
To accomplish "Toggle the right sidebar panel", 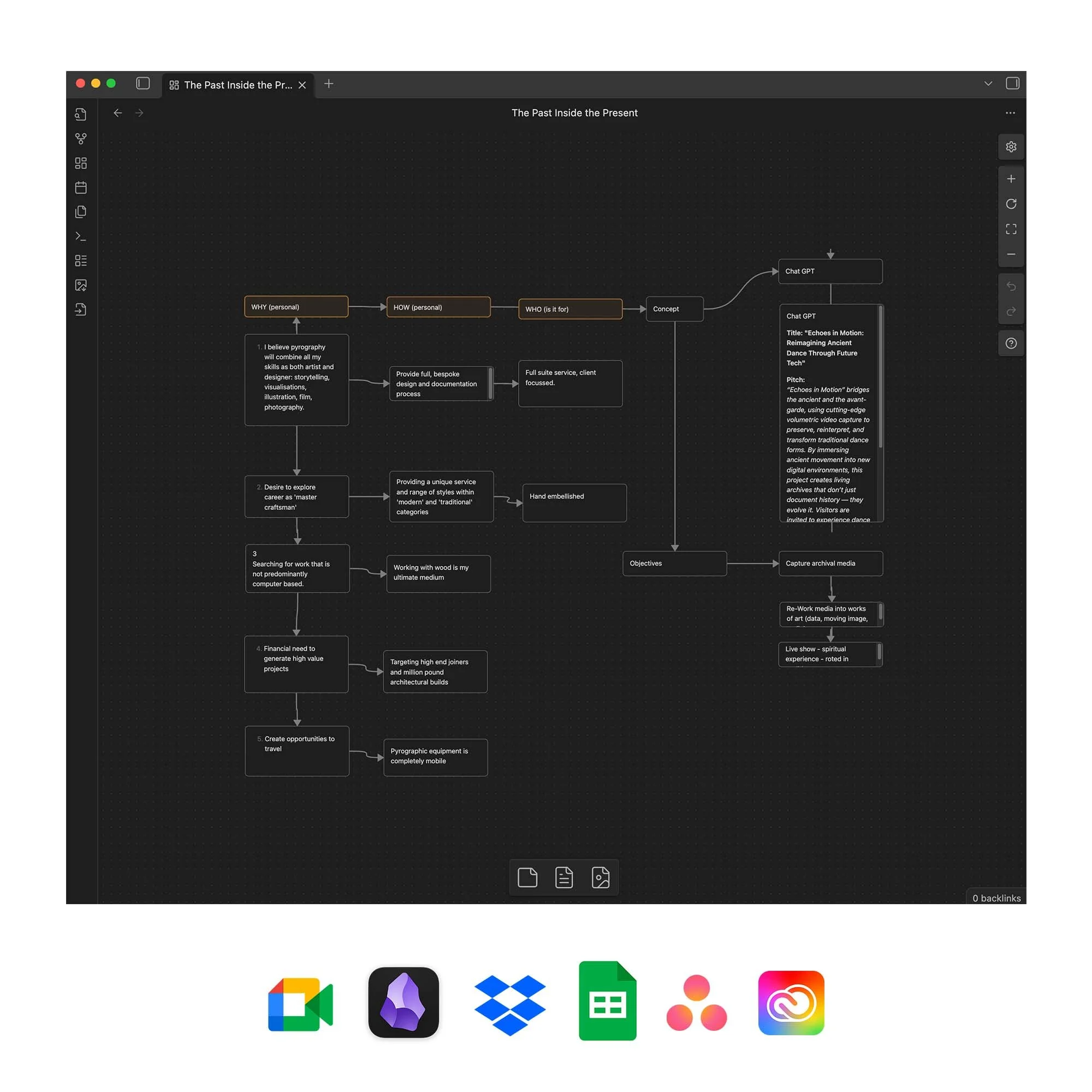I will [x=1012, y=84].
